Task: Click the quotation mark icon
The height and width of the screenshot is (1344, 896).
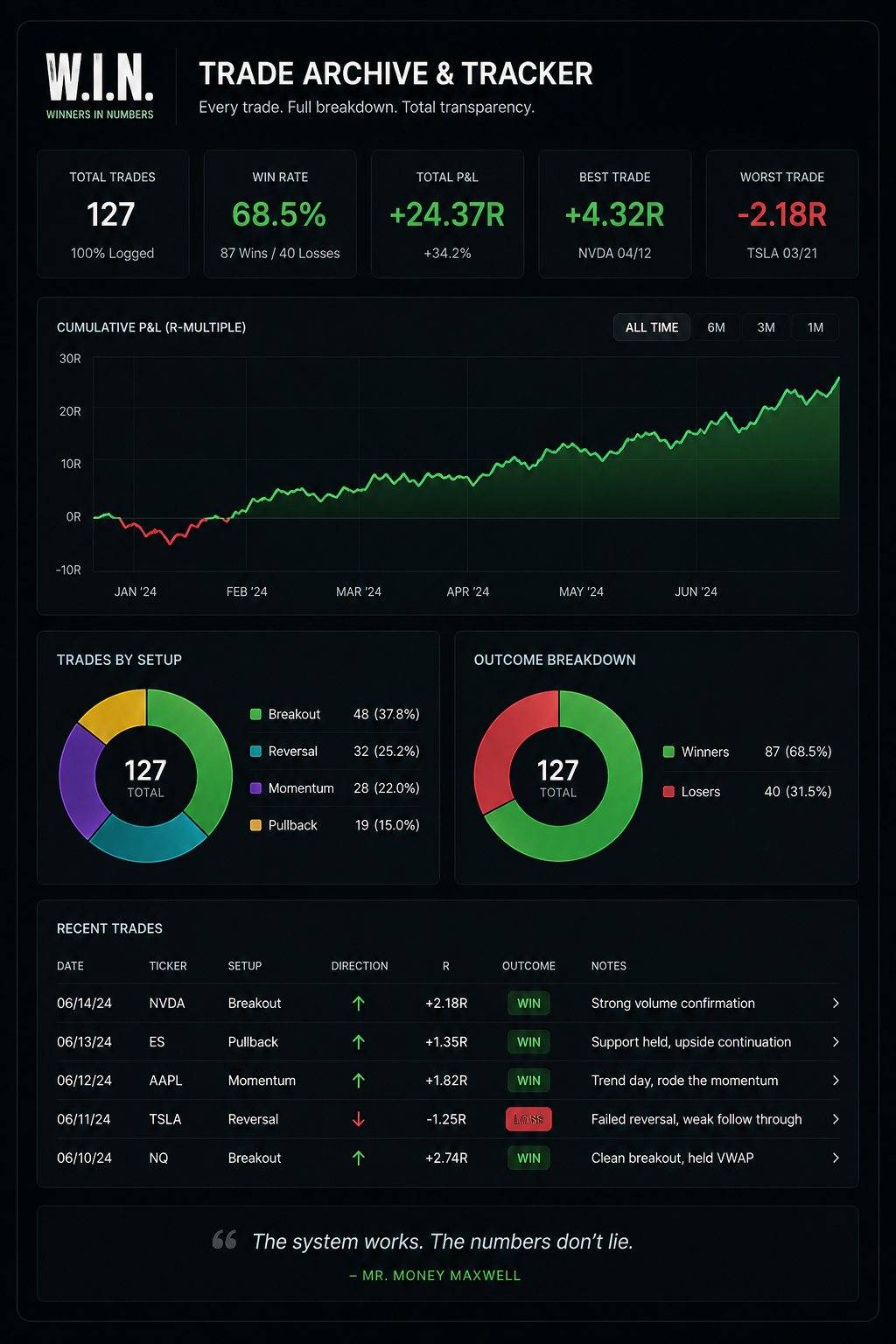Action: pyautogui.click(x=225, y=1239)
